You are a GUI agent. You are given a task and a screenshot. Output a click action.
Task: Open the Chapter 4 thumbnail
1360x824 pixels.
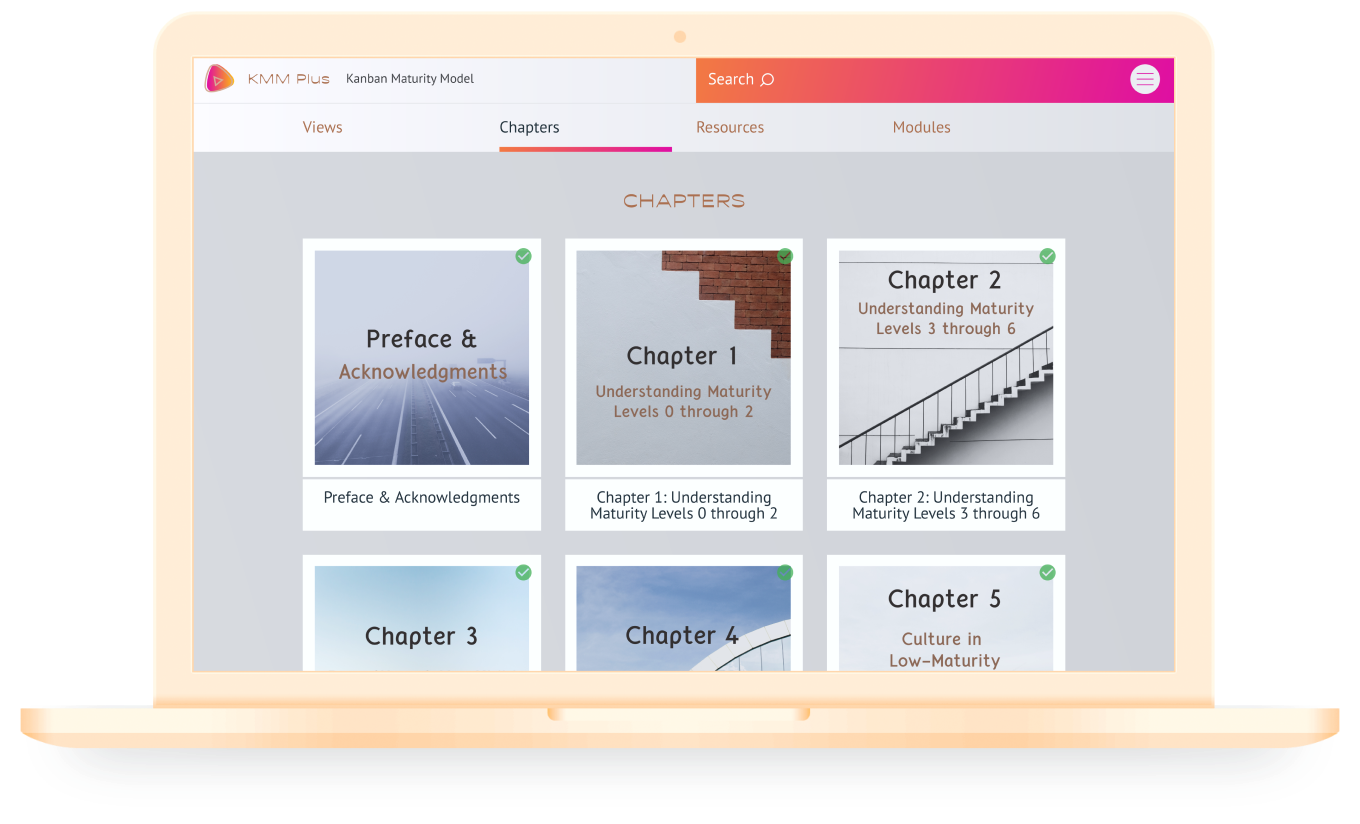click(684, 618)
